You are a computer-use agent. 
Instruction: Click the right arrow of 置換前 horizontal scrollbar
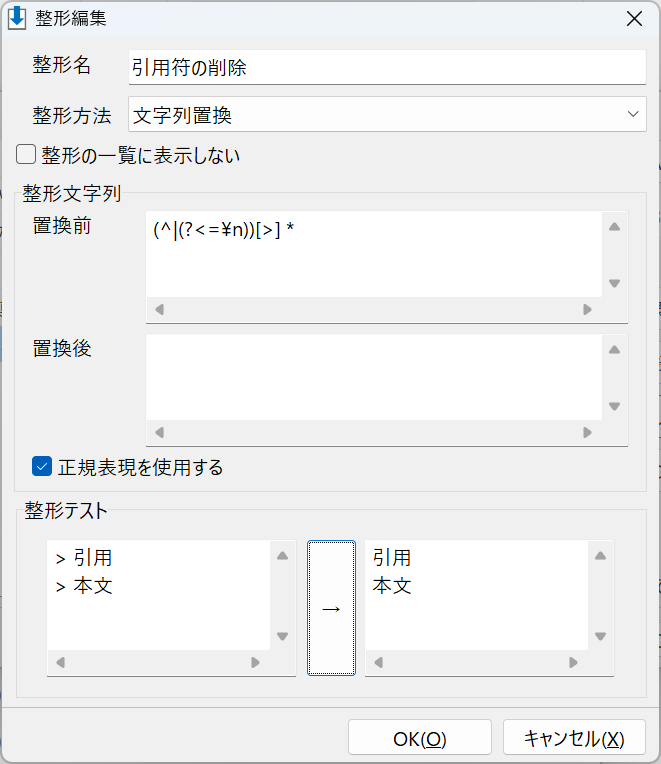587,309
